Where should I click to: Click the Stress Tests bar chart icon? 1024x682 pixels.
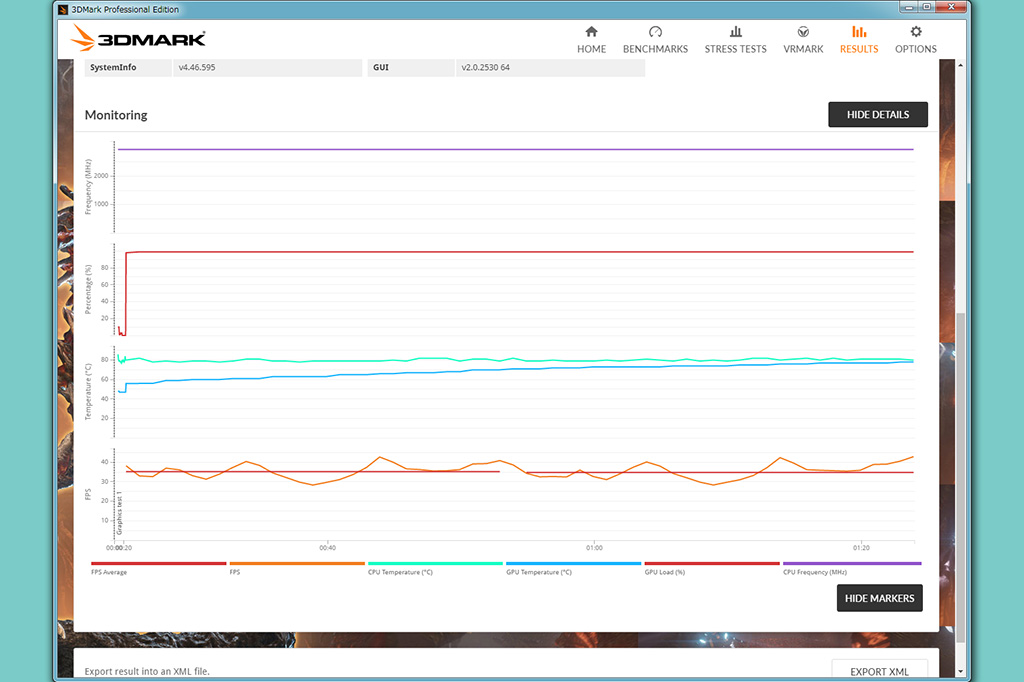pyautogui.click(x=735, y=31)
